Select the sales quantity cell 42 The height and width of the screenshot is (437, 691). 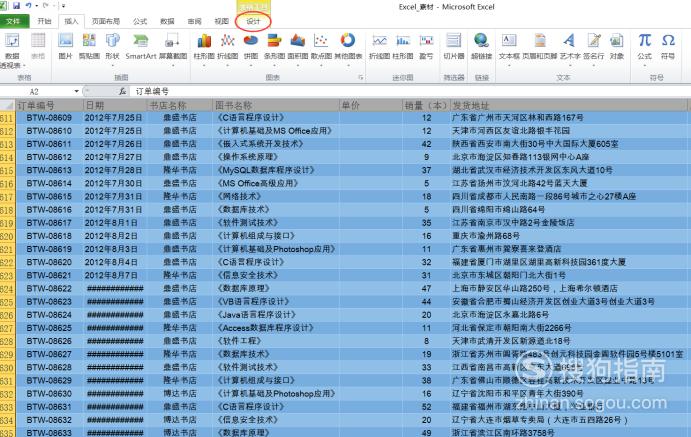[x=426, y=144]
